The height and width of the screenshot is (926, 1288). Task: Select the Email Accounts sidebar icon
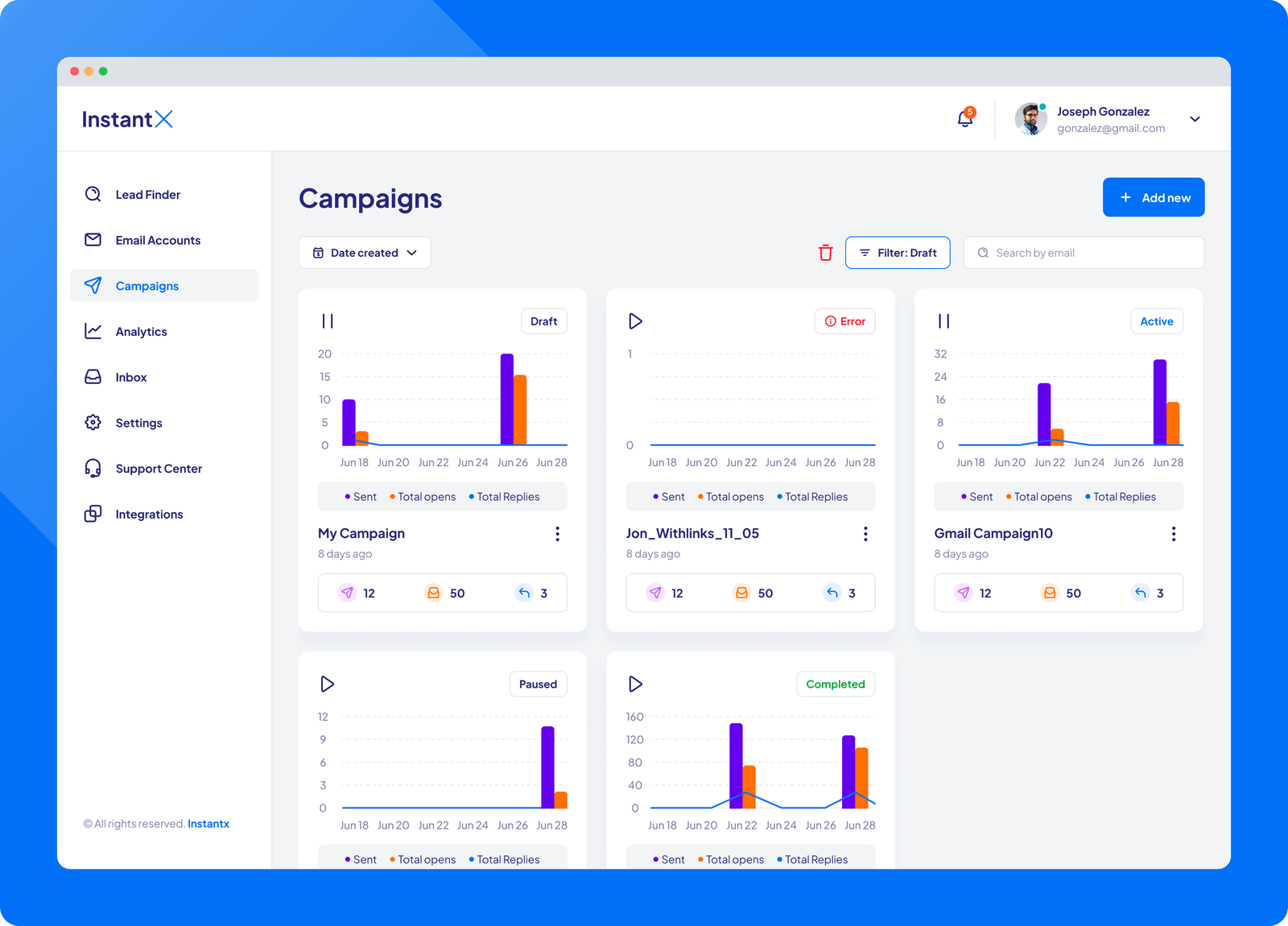pyautogui.click(x=93, y=240)
